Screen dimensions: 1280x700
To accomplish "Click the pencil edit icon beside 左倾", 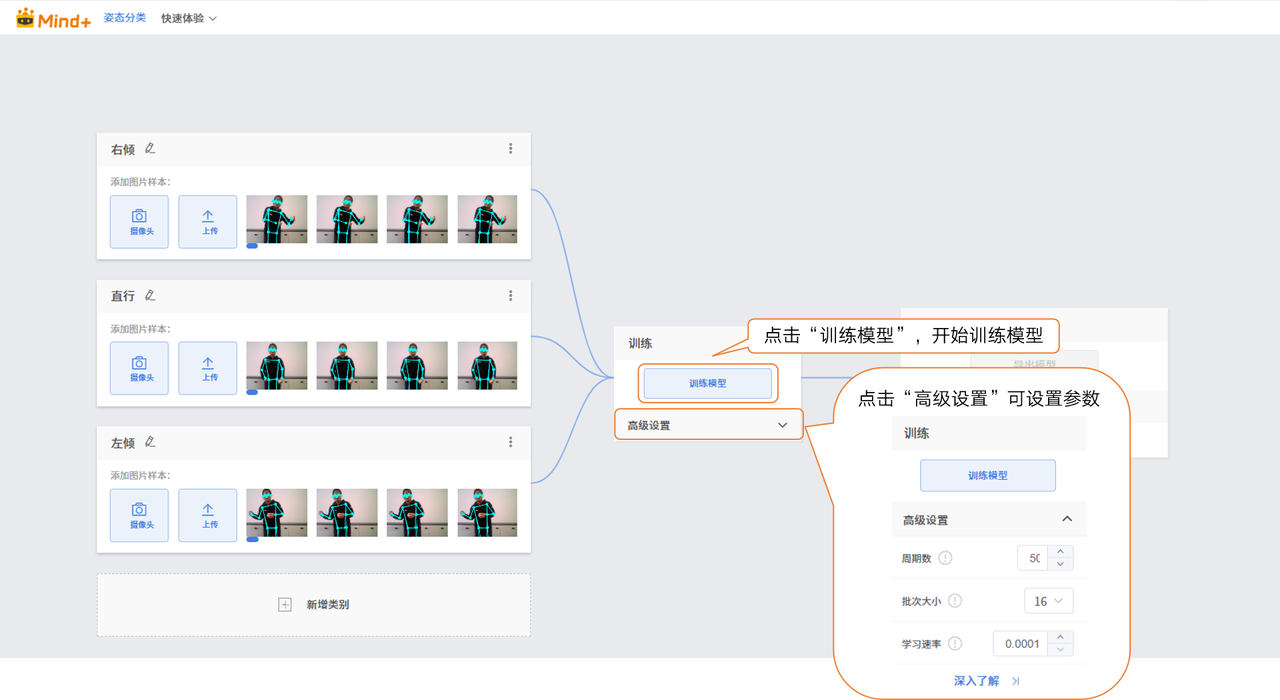I will coord(150,442).
